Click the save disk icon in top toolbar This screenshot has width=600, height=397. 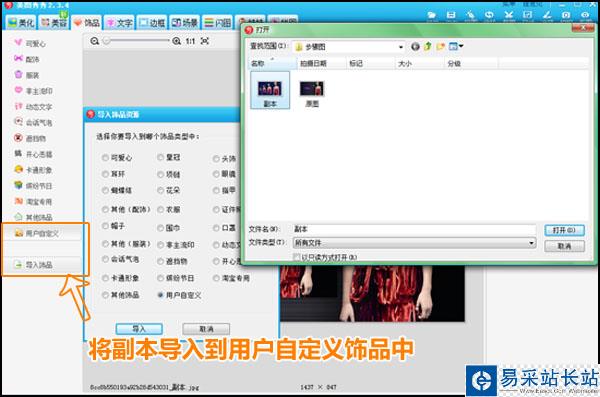pos(451,15)
